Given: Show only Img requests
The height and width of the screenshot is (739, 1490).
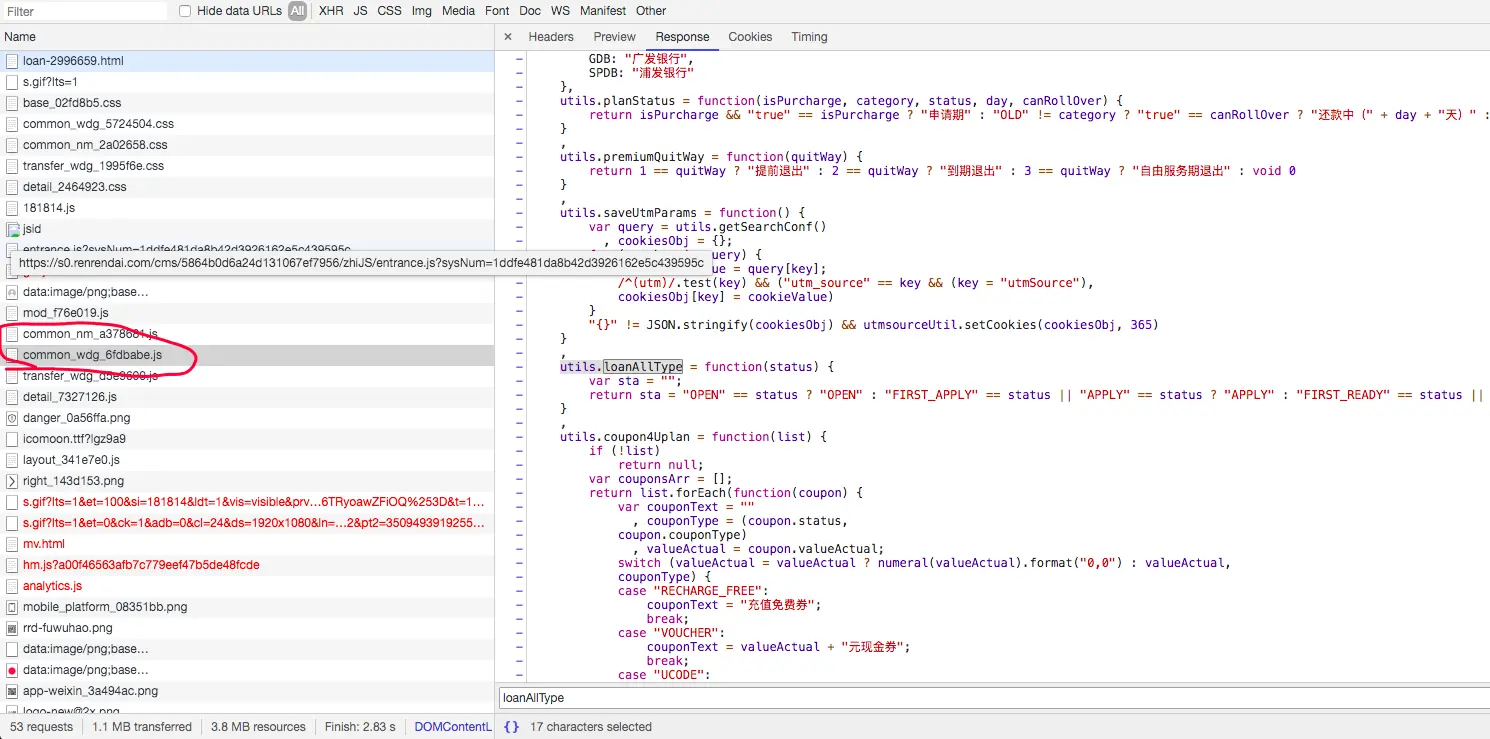Looking at the screenshot, I should tap(422, 11).
